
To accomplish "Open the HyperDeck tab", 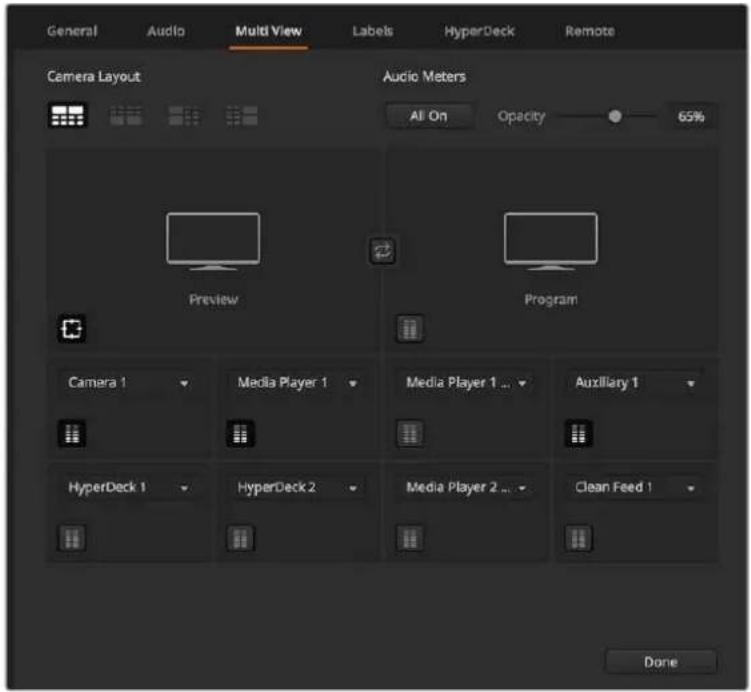I will 479,31.
